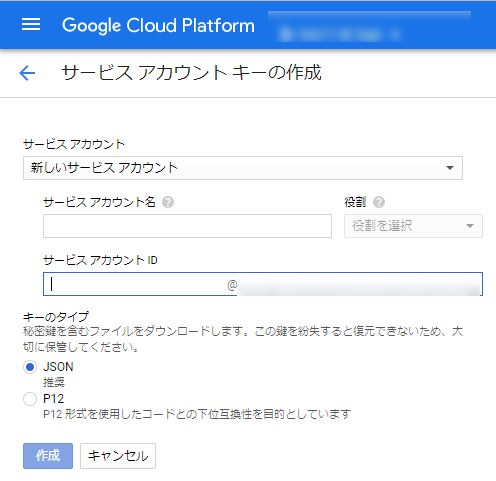Click the P12 形式 compatibility description text
Viewport: 496px width, 481px height.
click(x=197, y=414)
